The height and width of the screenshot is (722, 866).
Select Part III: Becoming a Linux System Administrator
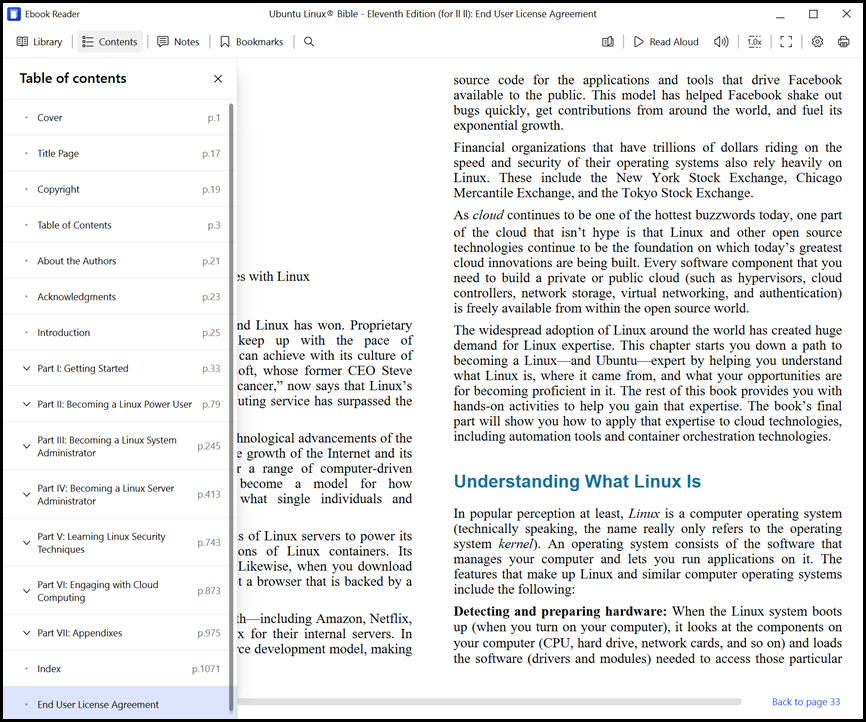tap(117, 446)
